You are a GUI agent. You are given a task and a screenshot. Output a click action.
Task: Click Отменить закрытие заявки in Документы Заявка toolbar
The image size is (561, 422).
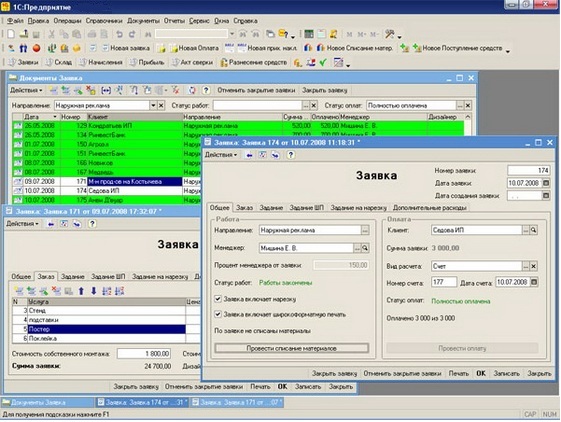(256, 90)
